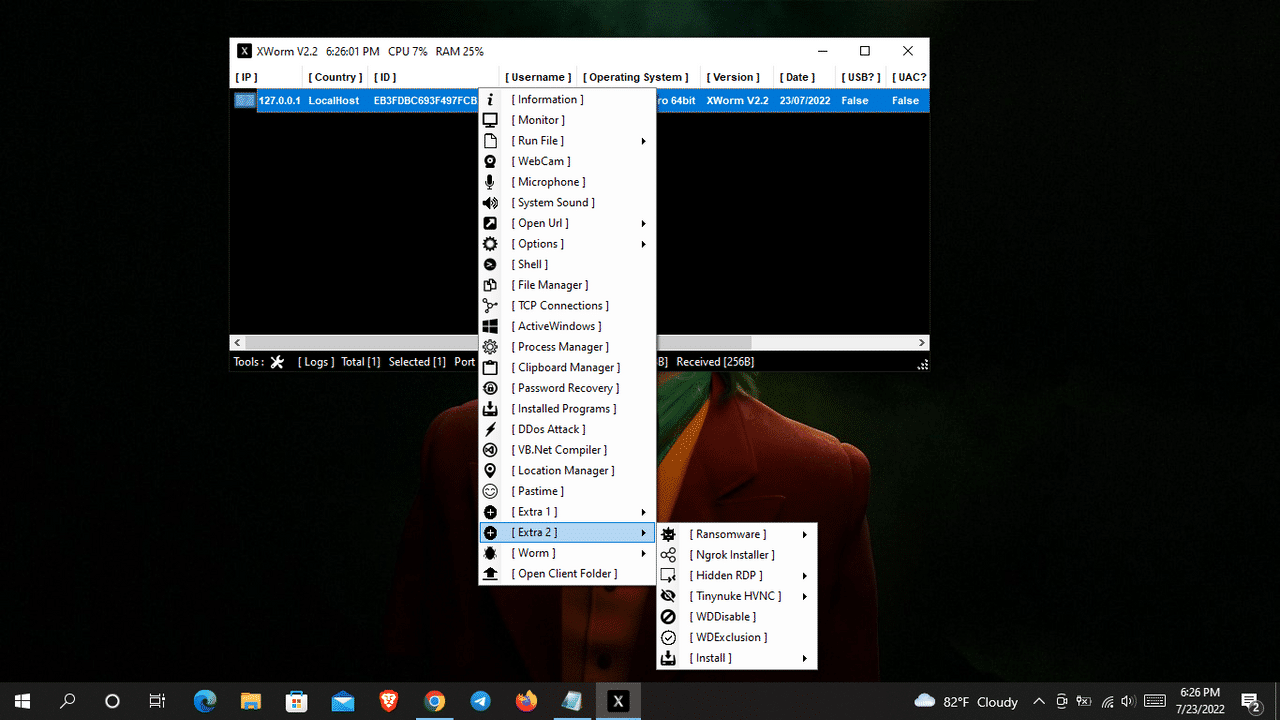The height and width of the screenshot is (720, 1280).
Task: Expand the Open Url submenu arrow
Action: [x=644, y=223]
